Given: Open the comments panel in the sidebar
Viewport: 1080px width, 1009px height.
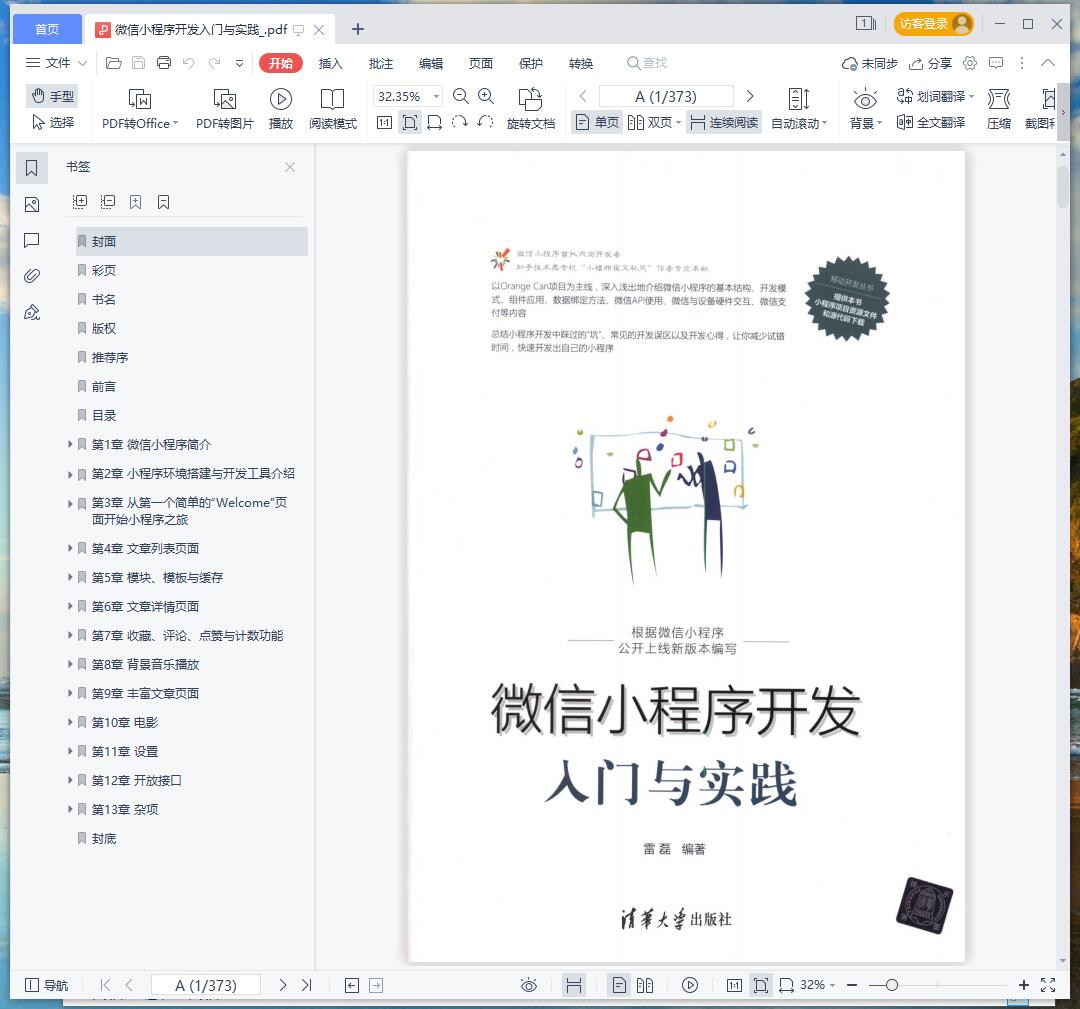Looking at the screenshot, I should click(32, 240).
